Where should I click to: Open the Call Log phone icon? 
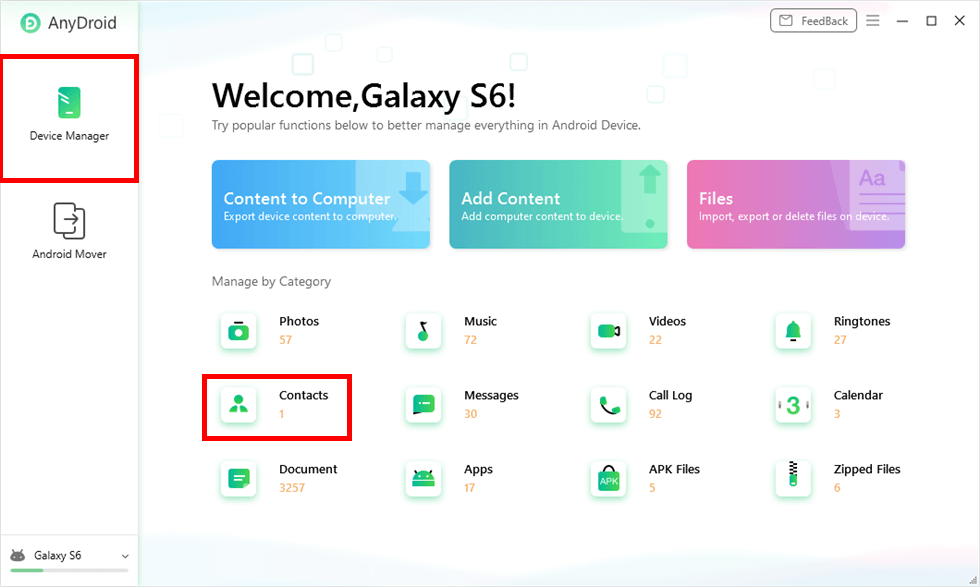608,404
